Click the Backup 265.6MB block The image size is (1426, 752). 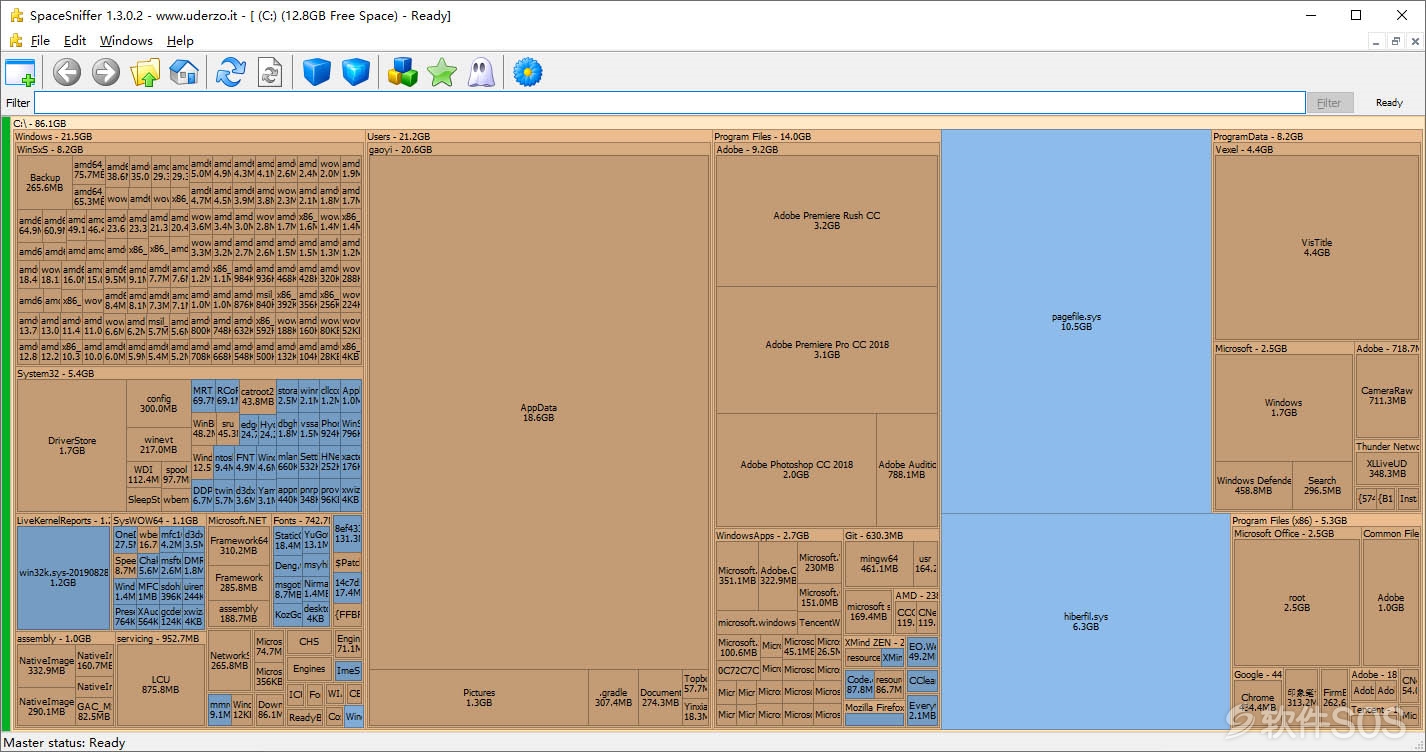45,182
